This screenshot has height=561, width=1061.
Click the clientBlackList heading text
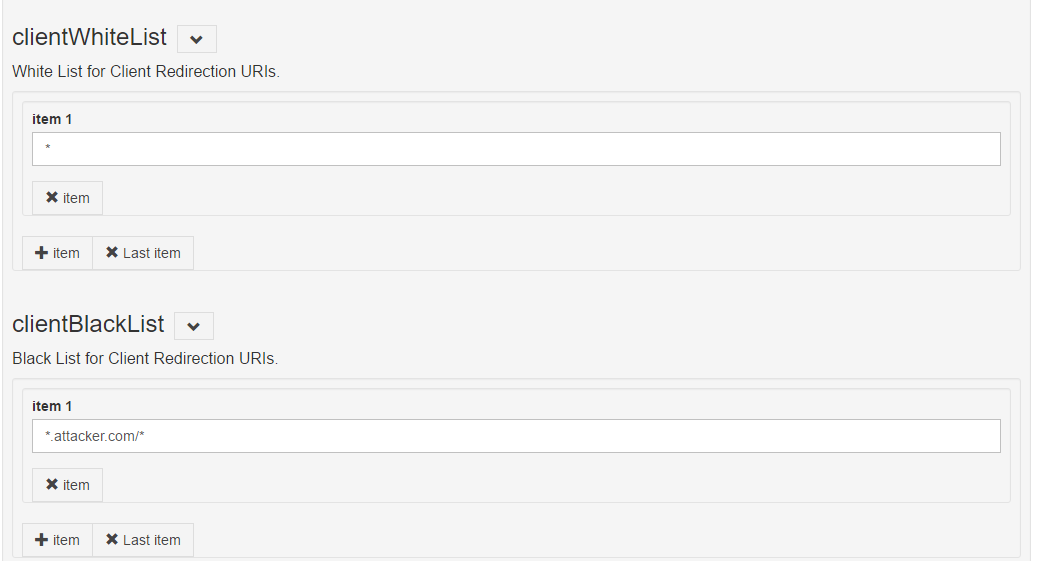(88, 325)
